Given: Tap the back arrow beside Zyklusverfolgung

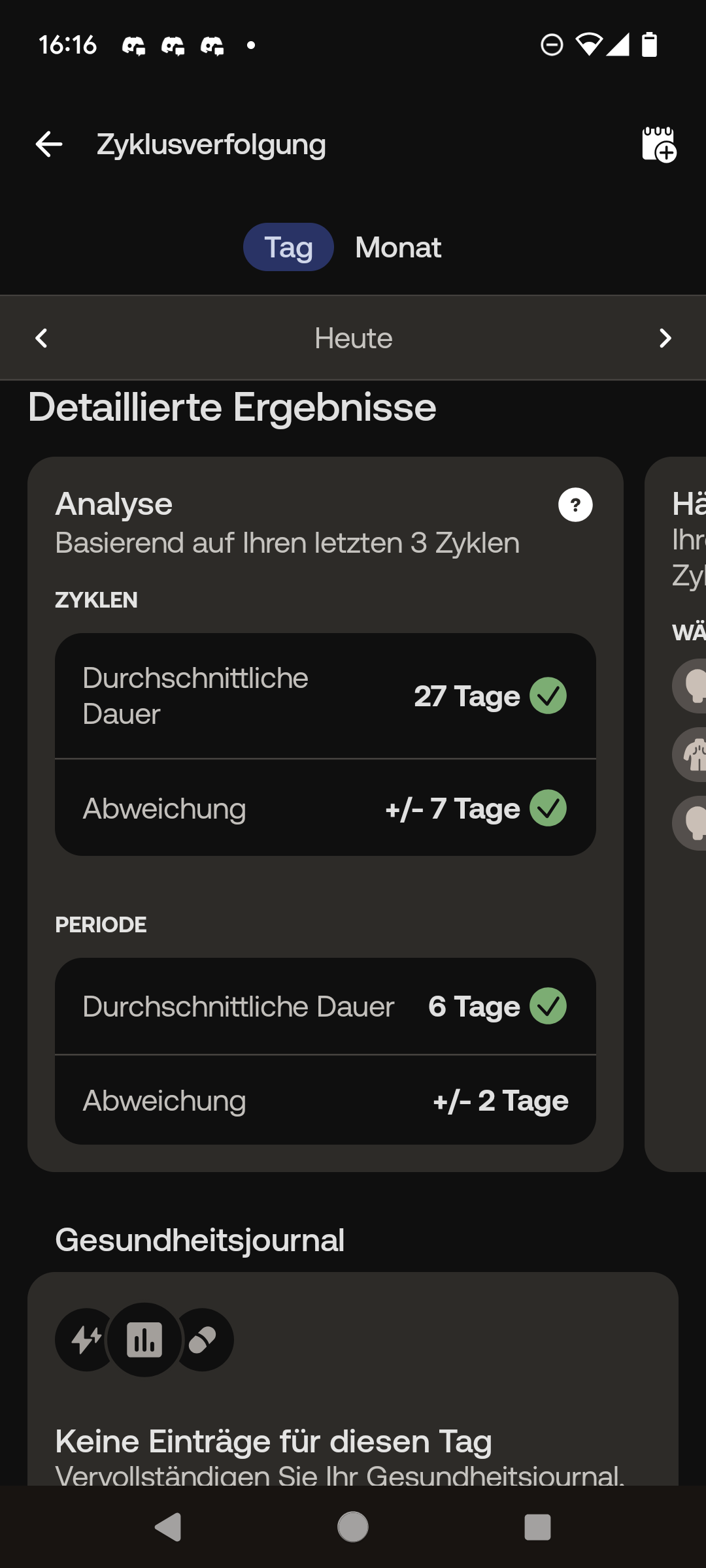Looking at the screenshot, I should (49, 144).
